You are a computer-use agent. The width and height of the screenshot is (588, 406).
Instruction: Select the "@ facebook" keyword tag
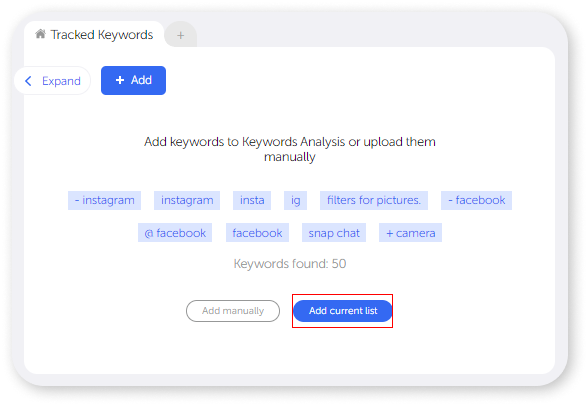tap(175, 233)
